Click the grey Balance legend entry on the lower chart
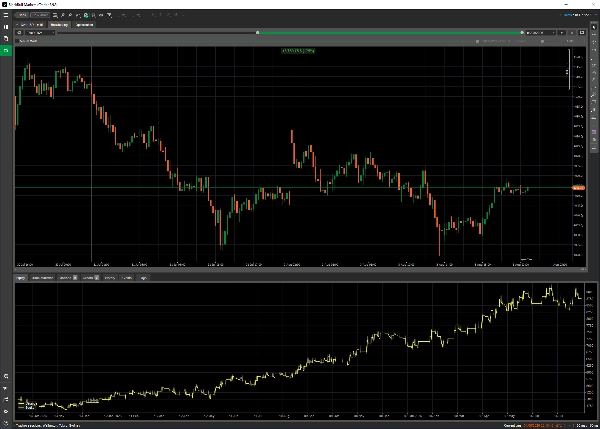This screenshot has height=429, width=600. tap(27, 408)
